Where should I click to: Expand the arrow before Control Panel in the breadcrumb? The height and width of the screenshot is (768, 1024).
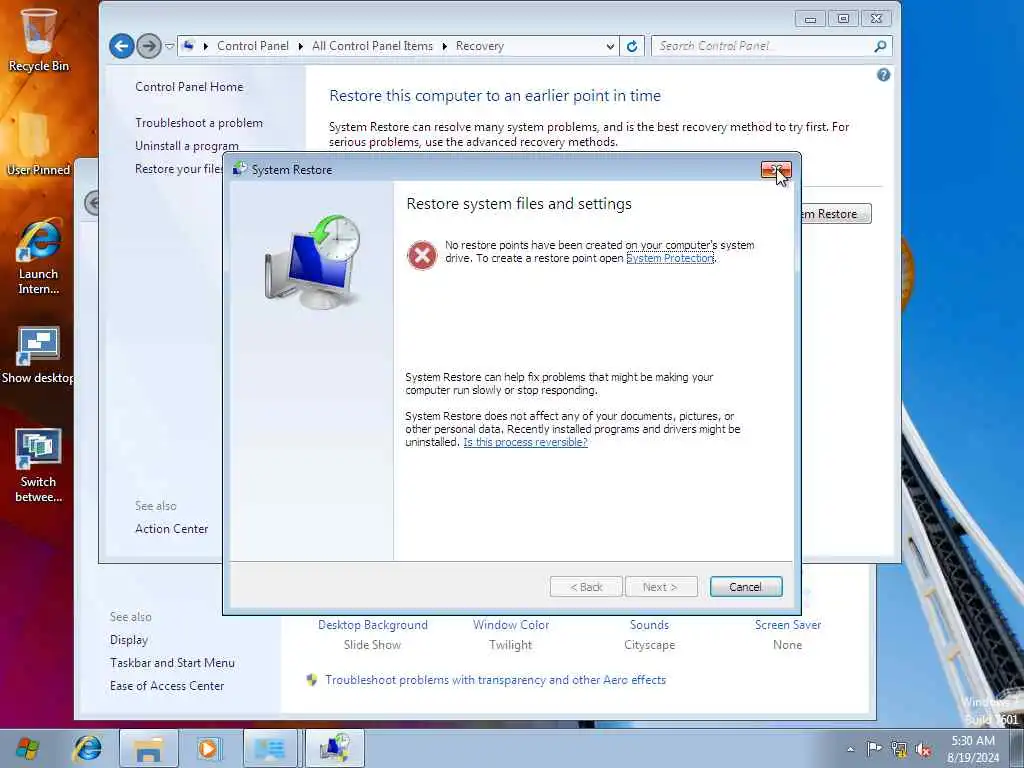click(x=206, y=46)
